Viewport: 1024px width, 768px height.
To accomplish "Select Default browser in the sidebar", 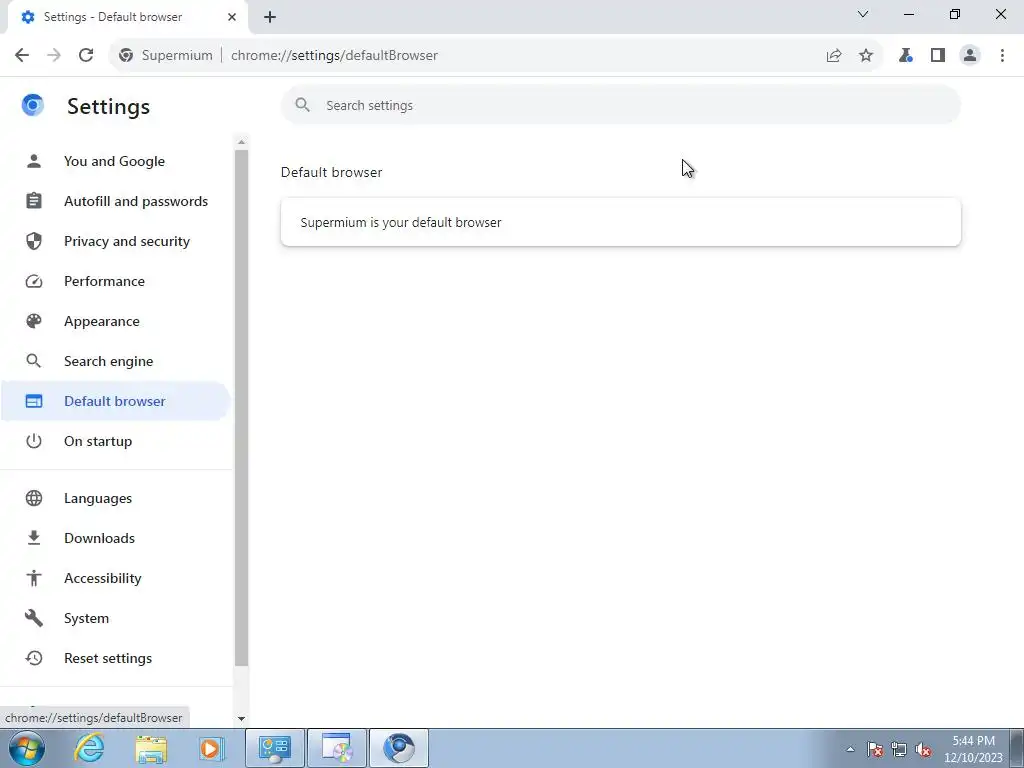I will coord(115,401).
